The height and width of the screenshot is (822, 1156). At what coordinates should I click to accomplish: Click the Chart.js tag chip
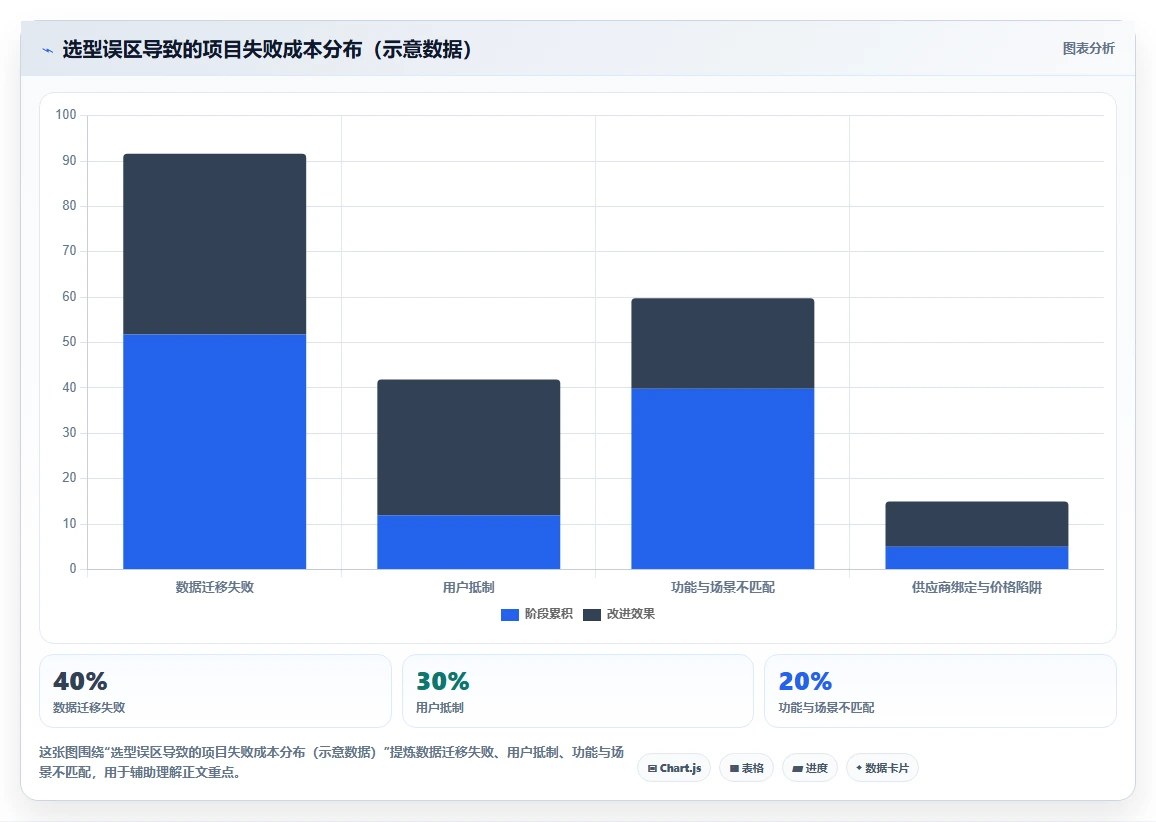[674, 767]
